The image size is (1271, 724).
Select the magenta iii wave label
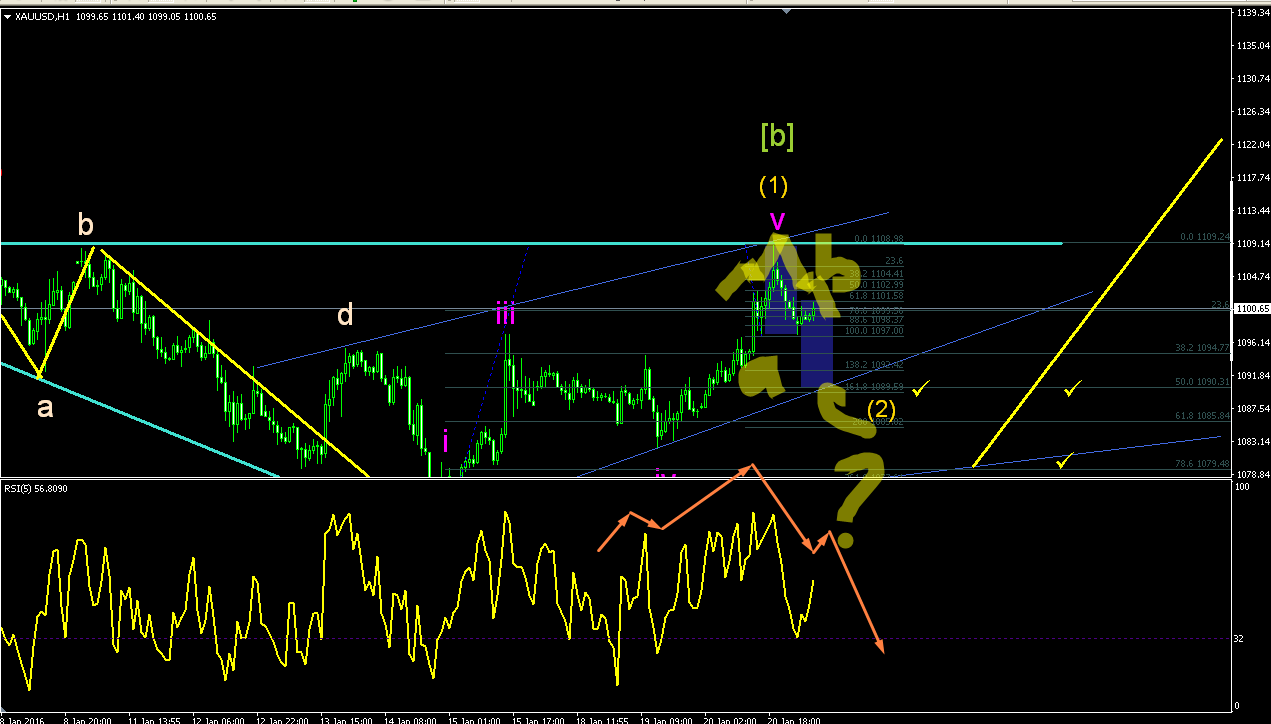[x=505, y=315]
